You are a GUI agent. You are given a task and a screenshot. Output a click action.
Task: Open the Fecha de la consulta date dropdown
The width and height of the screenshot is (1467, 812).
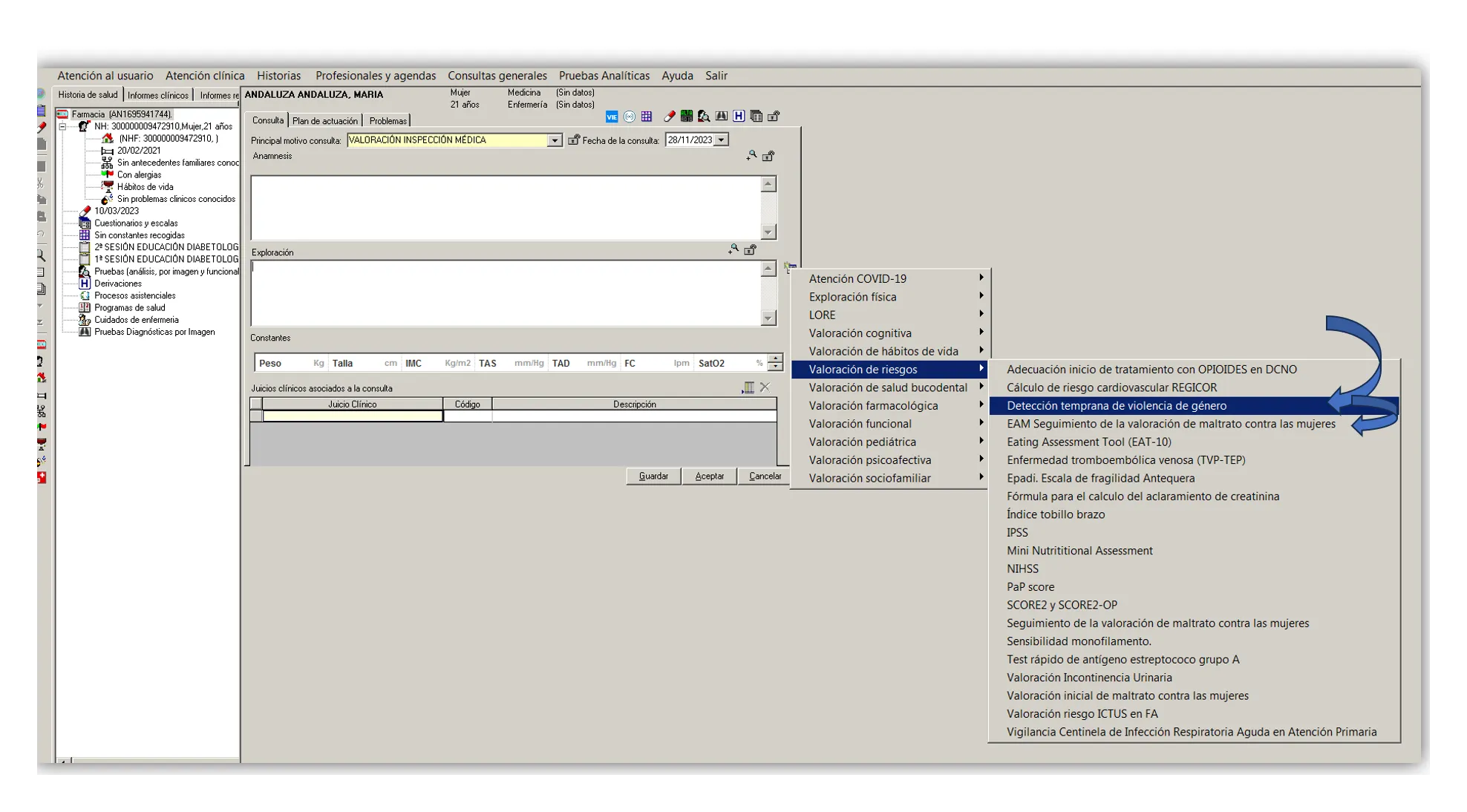(721, 140)
